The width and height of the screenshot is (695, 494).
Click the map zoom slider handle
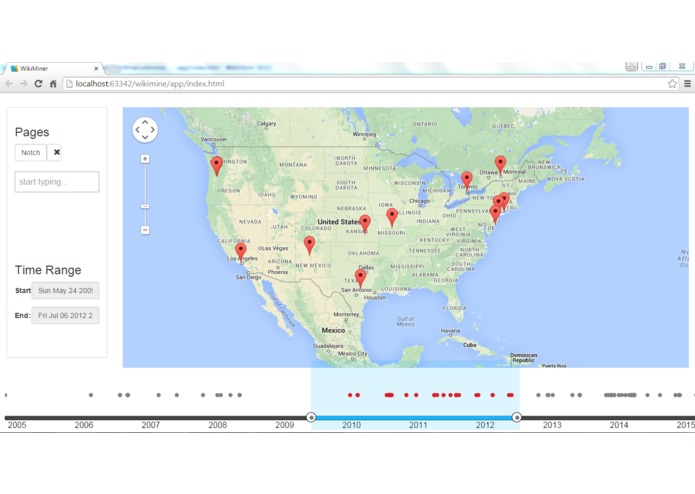[x=145, y=206]
